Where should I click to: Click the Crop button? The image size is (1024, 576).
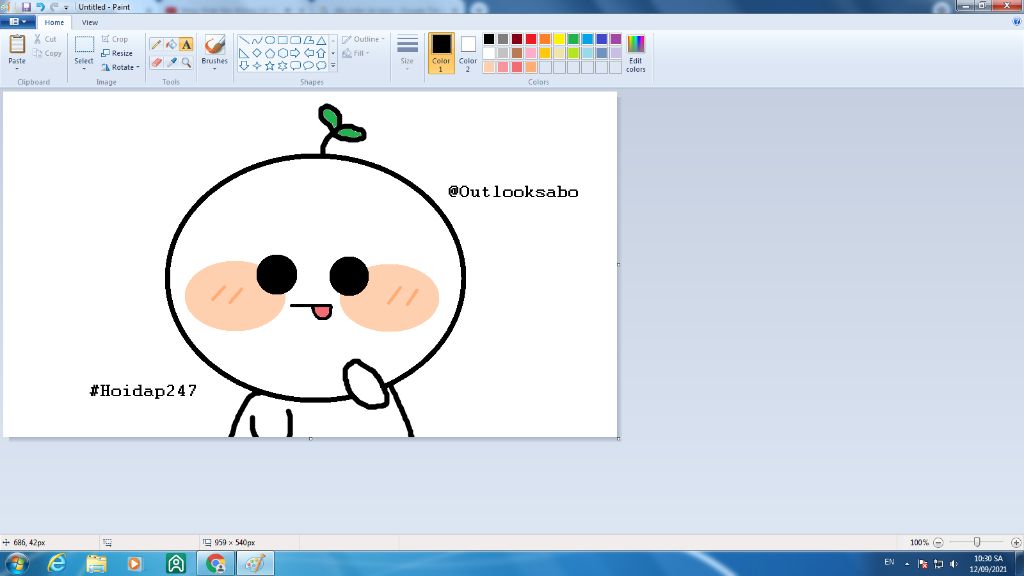pos(115,39)
